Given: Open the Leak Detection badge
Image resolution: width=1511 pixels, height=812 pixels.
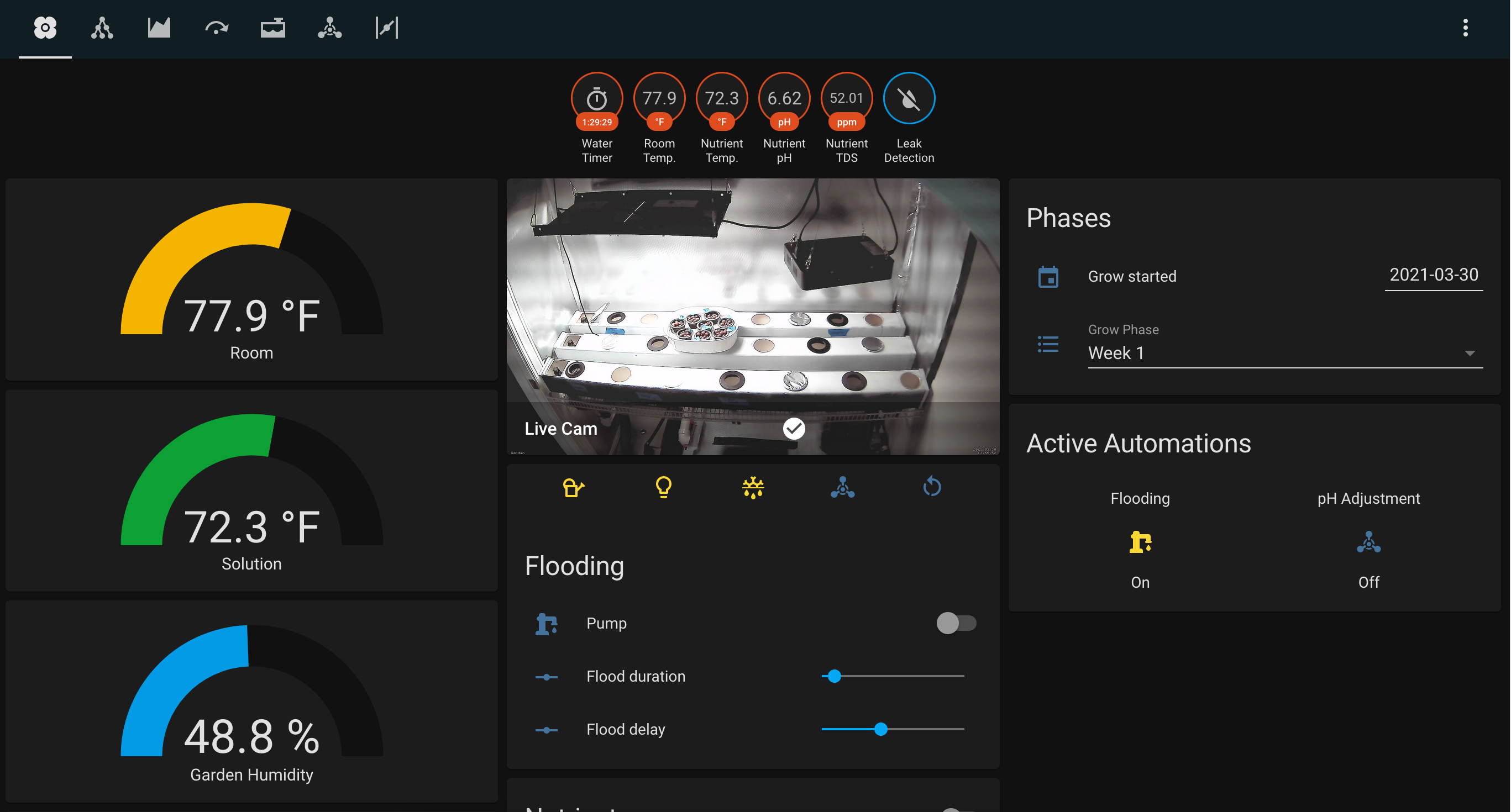Looking at the screenshot, I should click(x=909, y=98).
